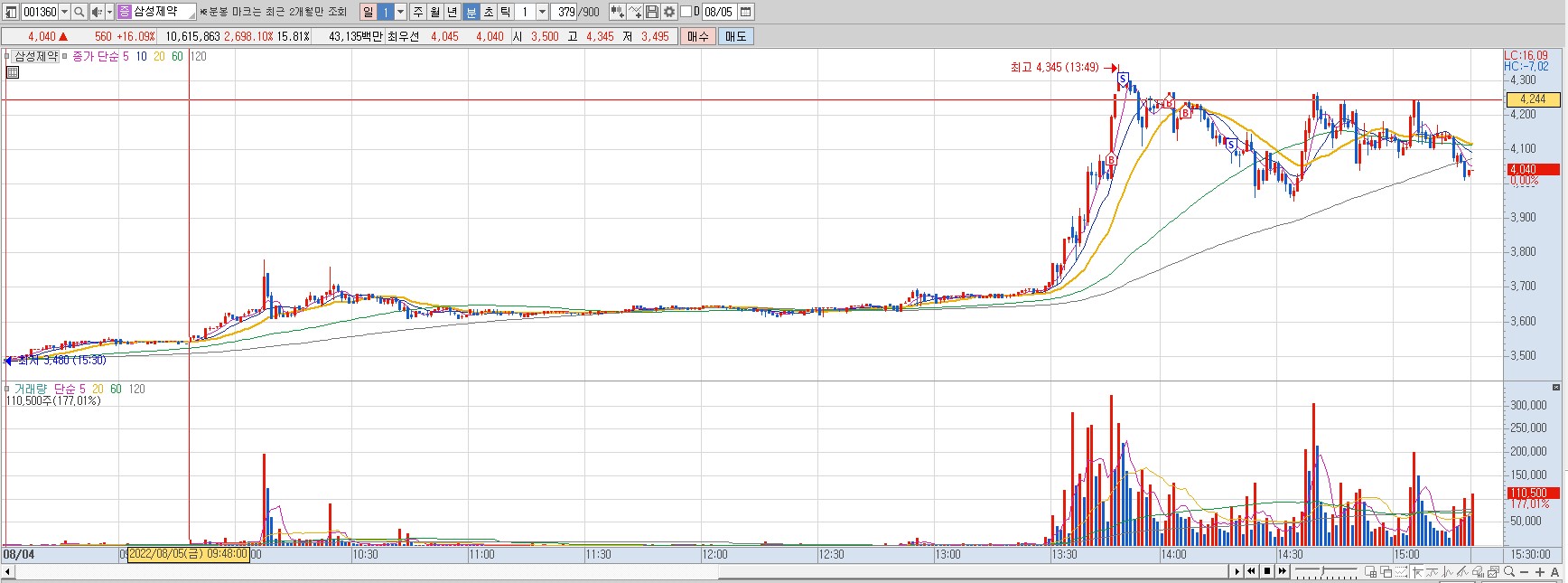Click the crosshair cursor pointer icon
1568x583 pixels.
click(x=1417, y=571)
